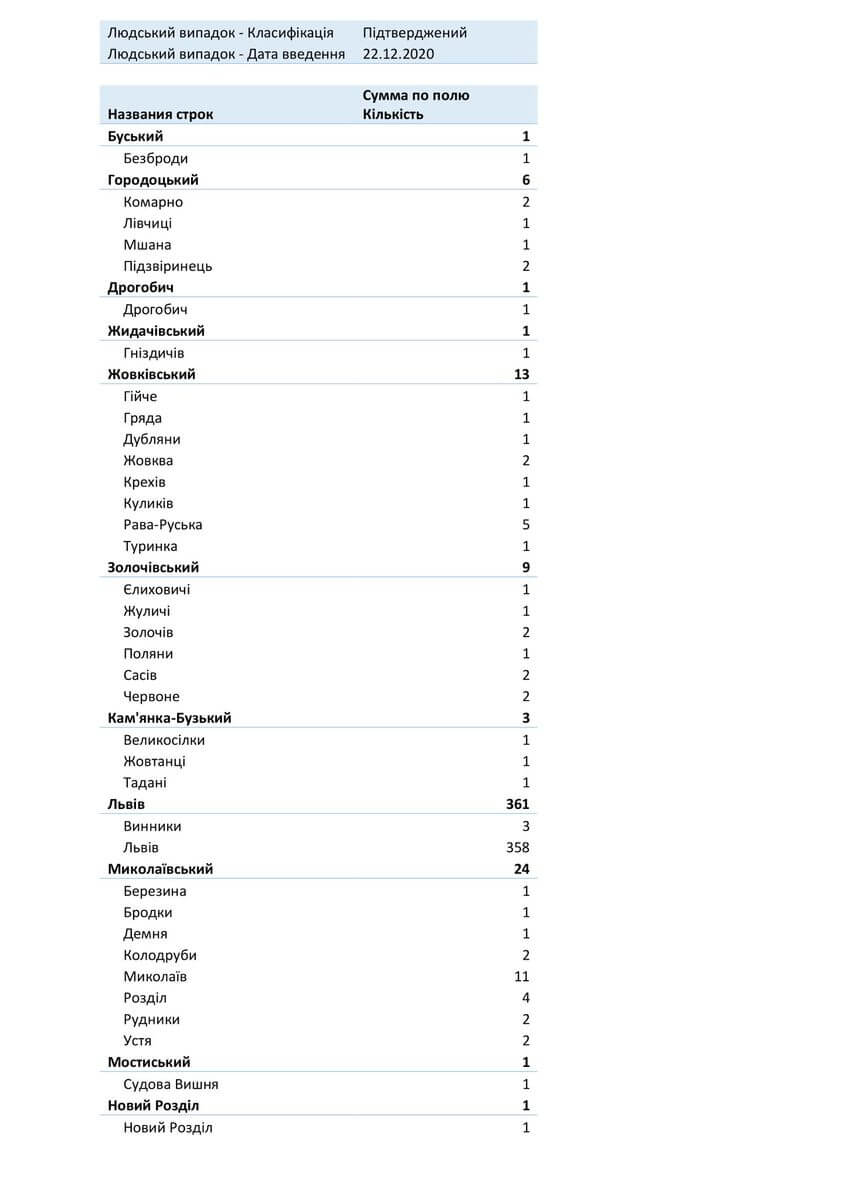Click the 'Підтверджений' classification filter value
This screenshot has height=1200, width=849.
415,32
